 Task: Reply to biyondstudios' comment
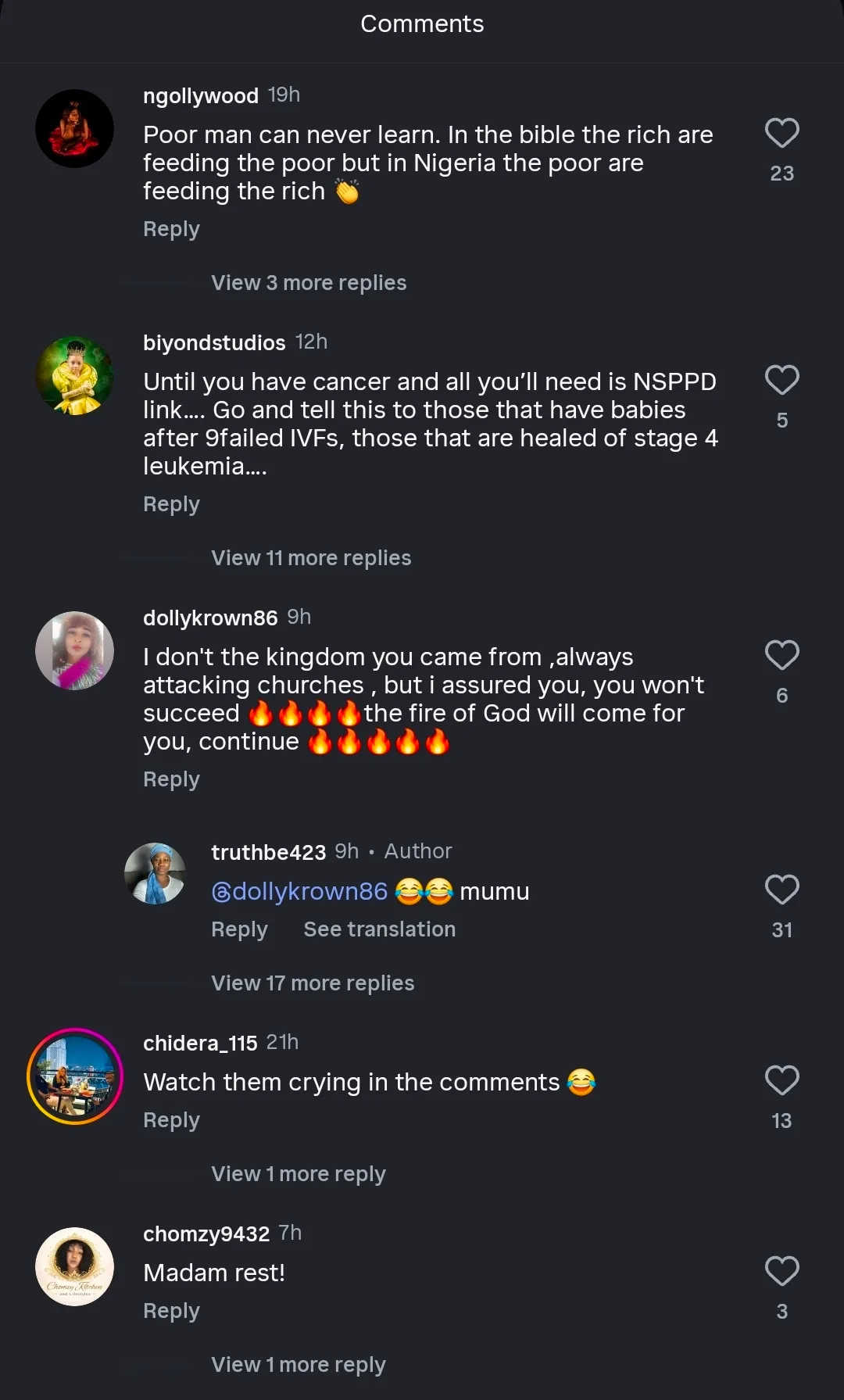pos(171,504)
